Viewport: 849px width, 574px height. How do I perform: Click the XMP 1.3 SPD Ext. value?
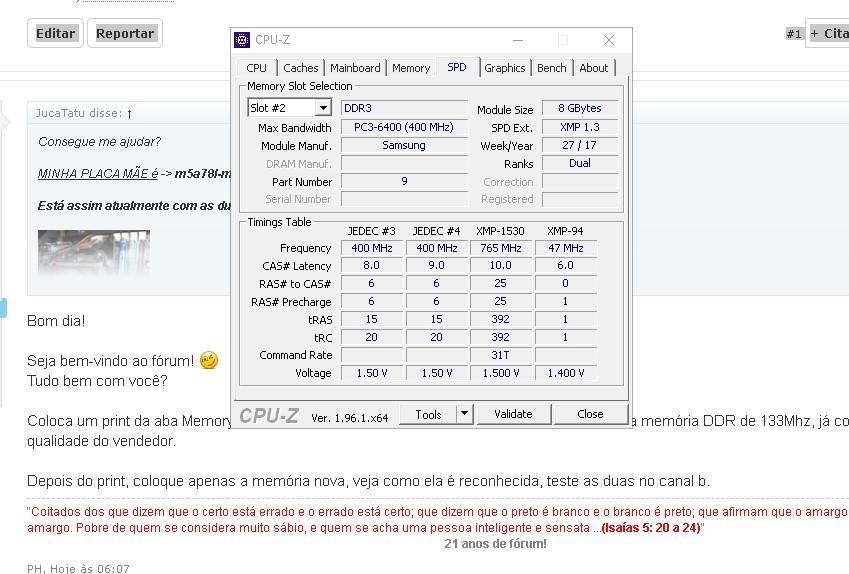point(580,127)
